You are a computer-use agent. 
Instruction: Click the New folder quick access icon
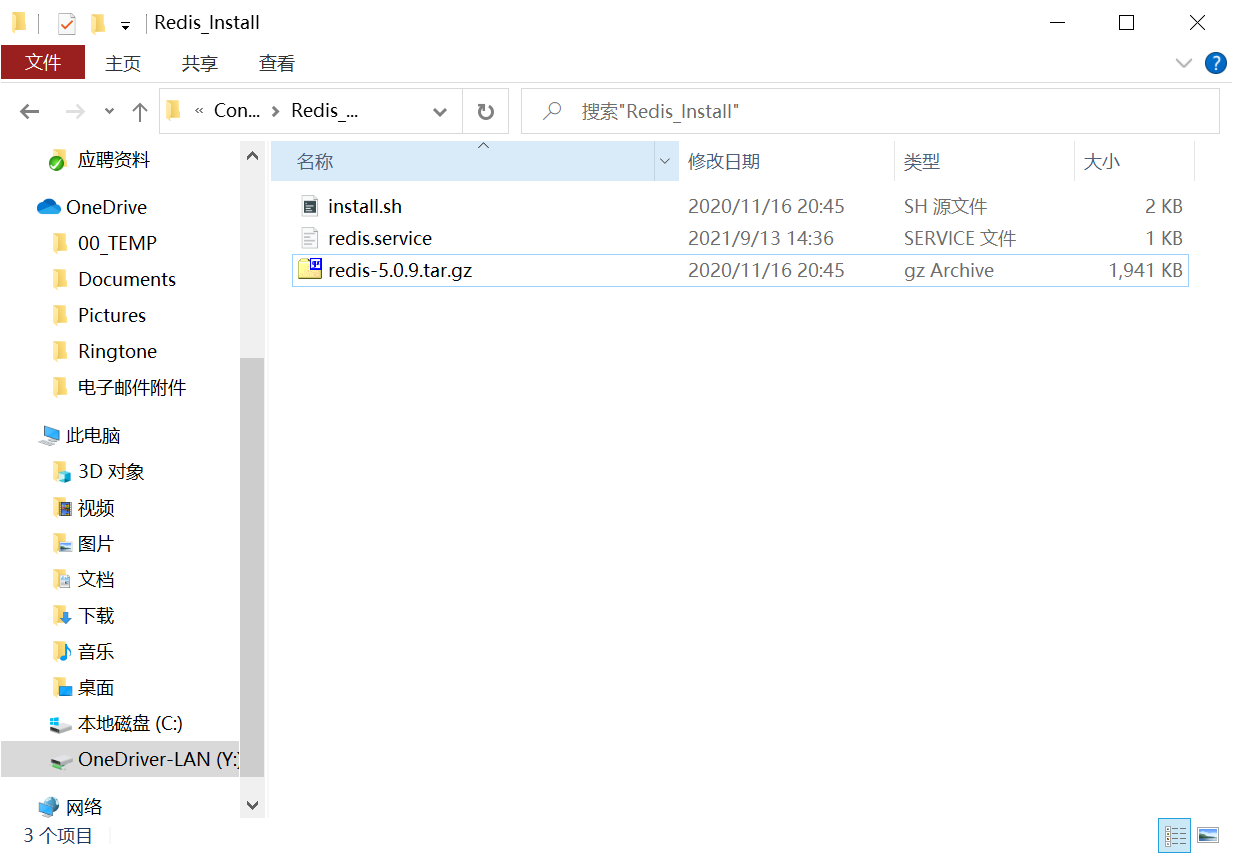point(98,23)
